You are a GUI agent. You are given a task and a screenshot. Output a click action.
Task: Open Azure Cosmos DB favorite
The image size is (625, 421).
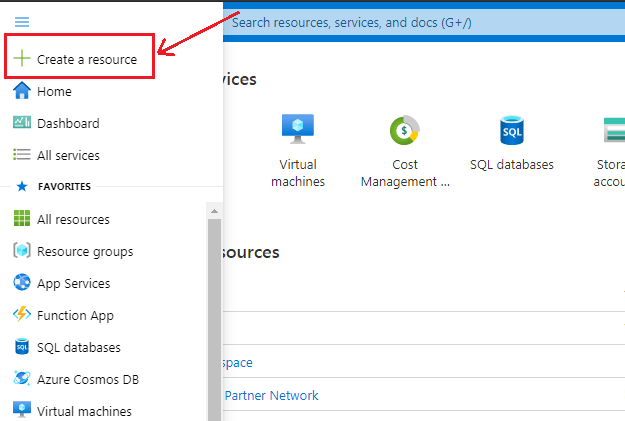(x=88, y=380)
